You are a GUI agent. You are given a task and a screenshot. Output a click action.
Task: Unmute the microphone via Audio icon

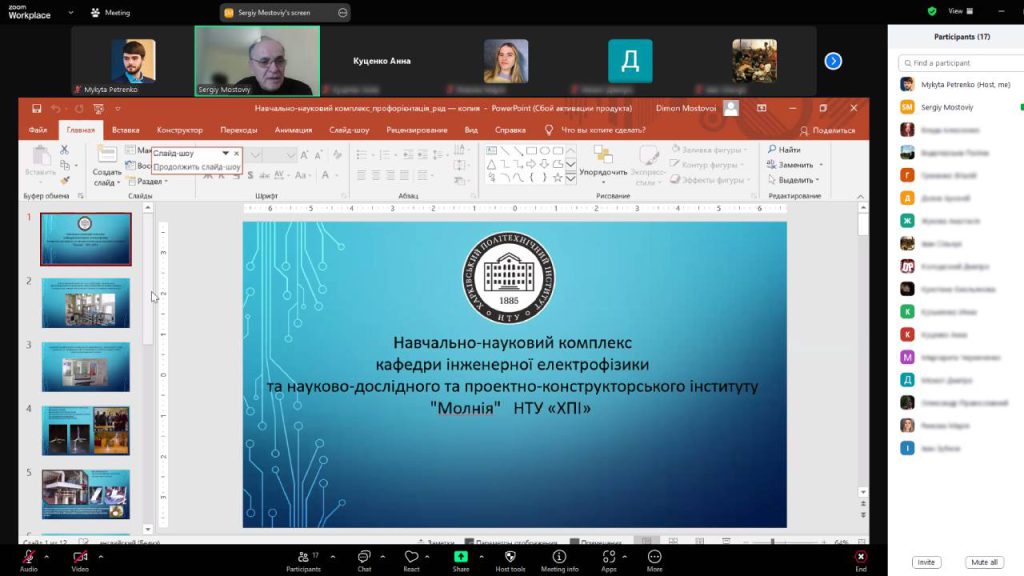click(27, 557)
